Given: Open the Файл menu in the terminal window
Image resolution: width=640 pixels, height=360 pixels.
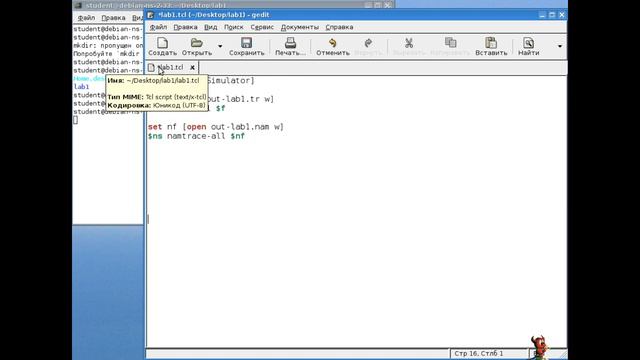Looking at the screenshot, I should [x=86, y=18].
